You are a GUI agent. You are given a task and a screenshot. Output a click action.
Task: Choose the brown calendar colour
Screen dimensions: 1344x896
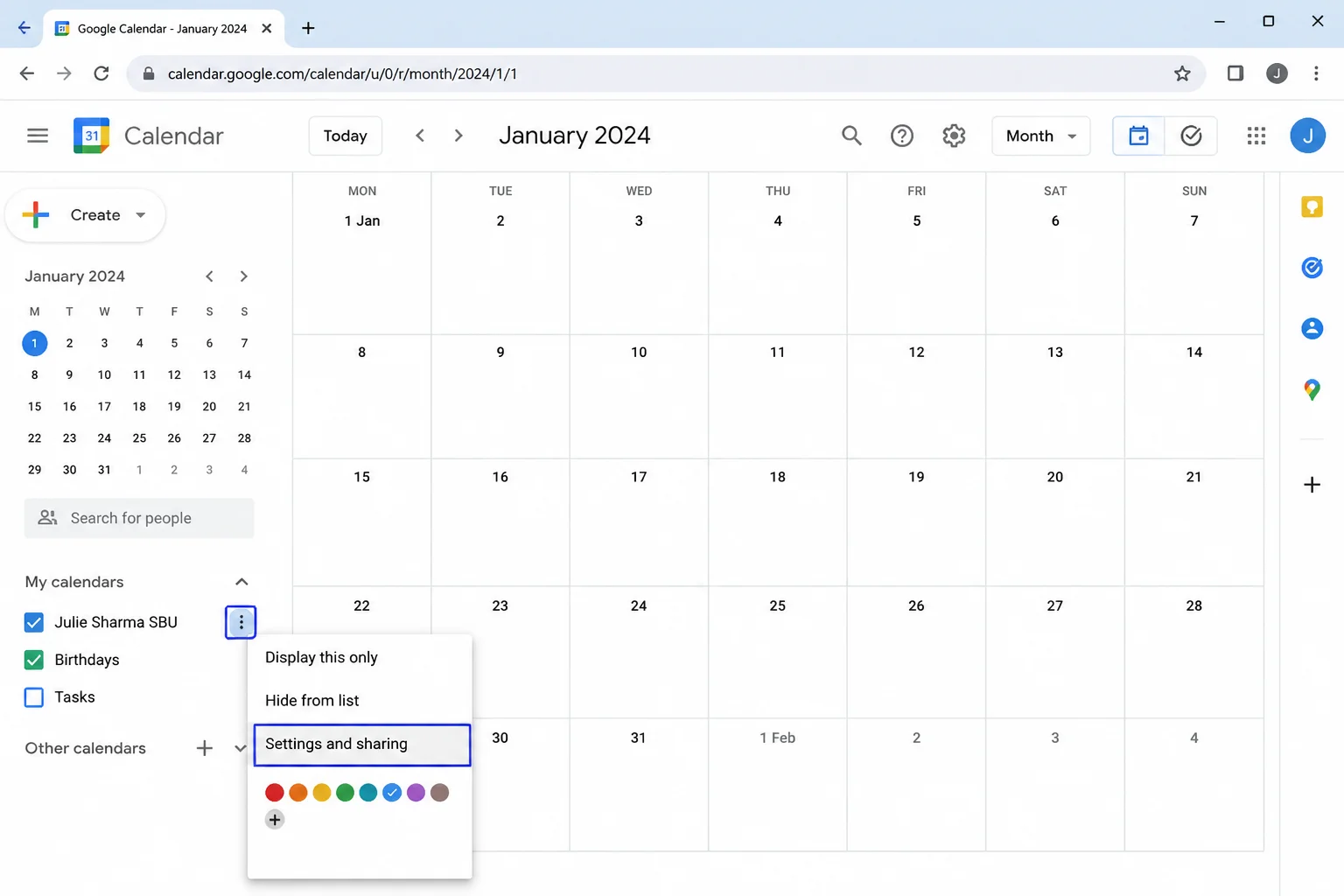click(x=439, y=793)
